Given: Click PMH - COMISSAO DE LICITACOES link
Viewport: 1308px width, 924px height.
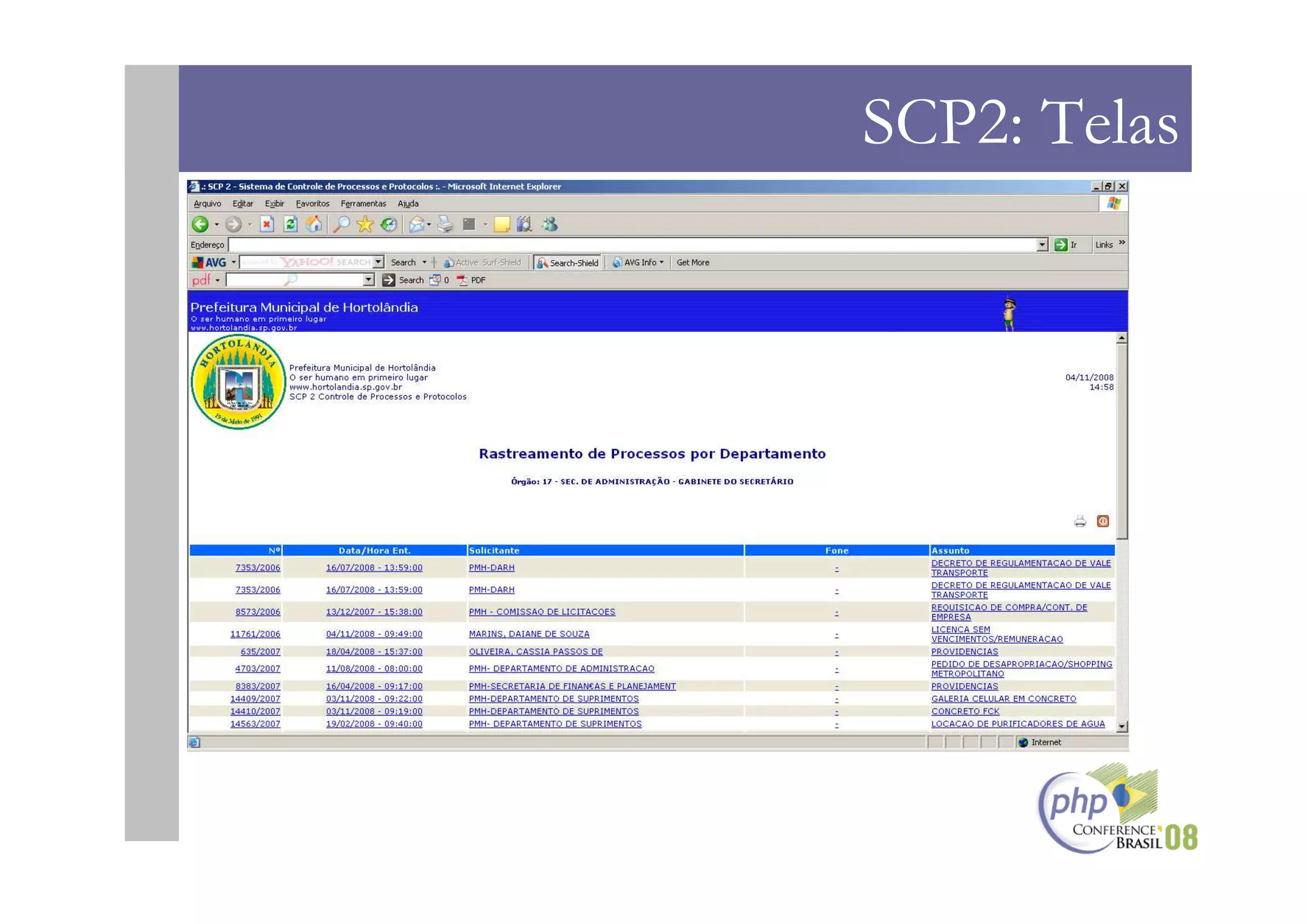Looking at the screenshot, I should (x=542, y=612).
